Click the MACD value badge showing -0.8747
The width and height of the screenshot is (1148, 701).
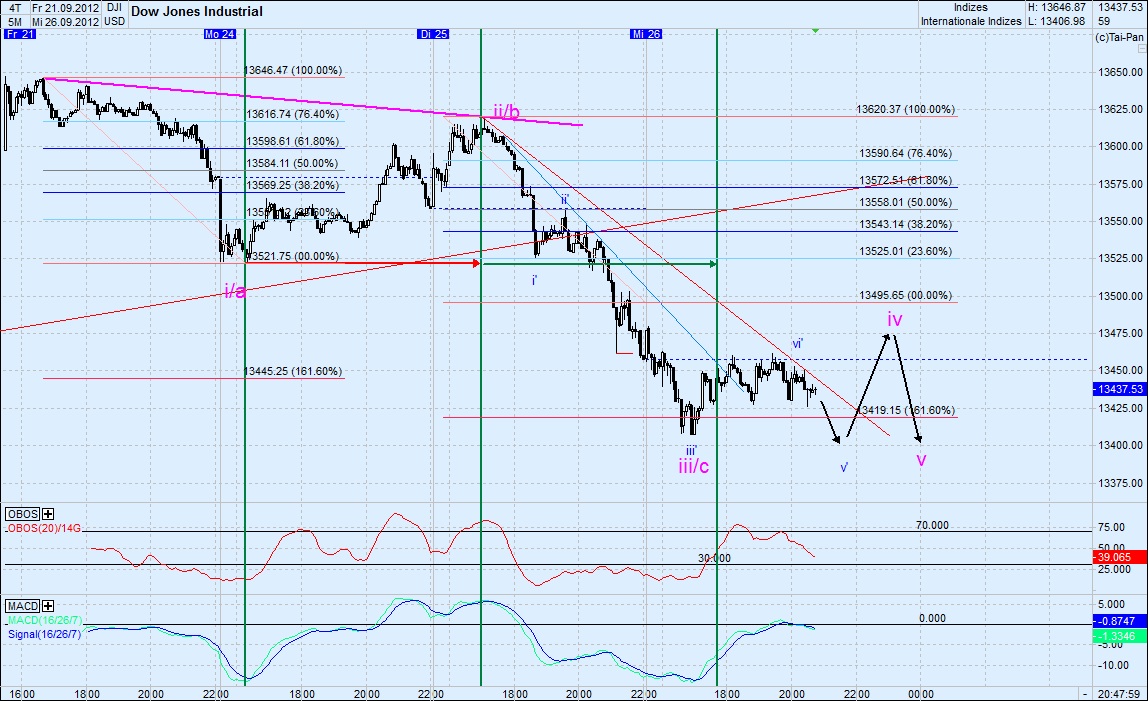1117,623
